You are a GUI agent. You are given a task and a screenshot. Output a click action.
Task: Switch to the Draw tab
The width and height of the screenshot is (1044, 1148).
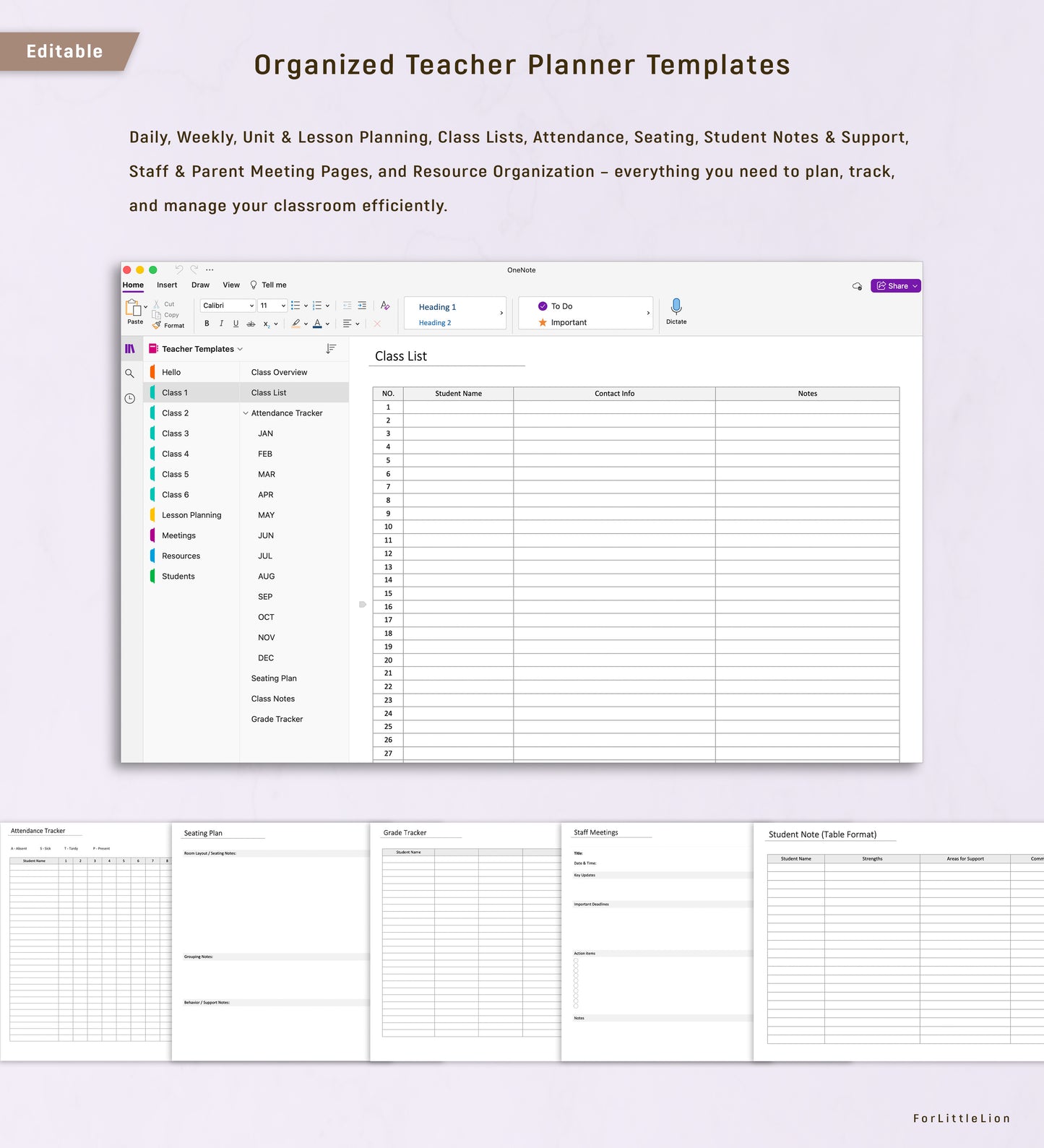[x=200, y=285]
